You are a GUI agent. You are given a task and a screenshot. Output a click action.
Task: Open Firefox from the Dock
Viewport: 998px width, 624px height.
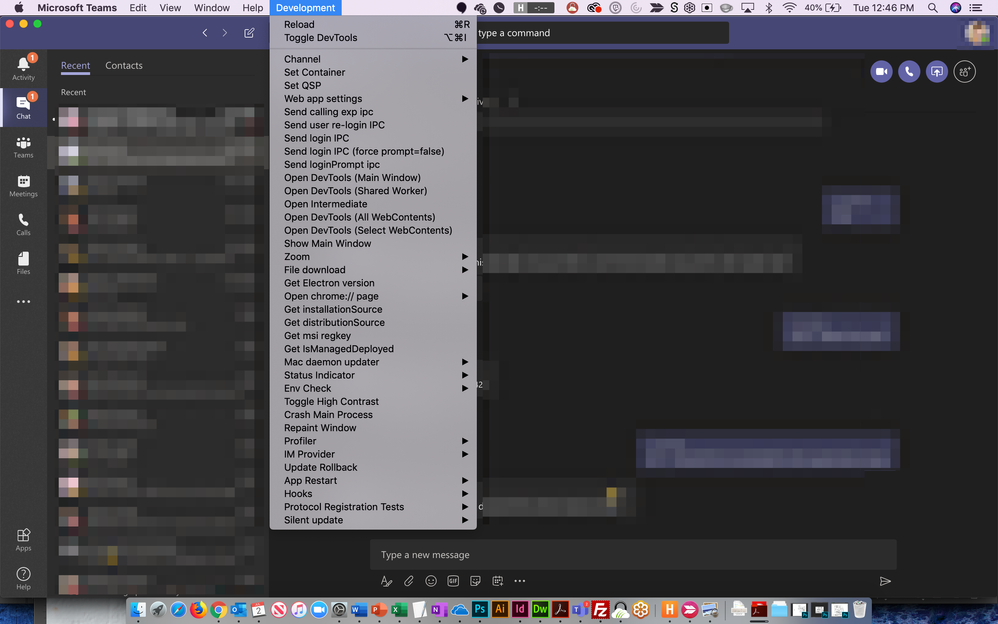tap(198, 609)
